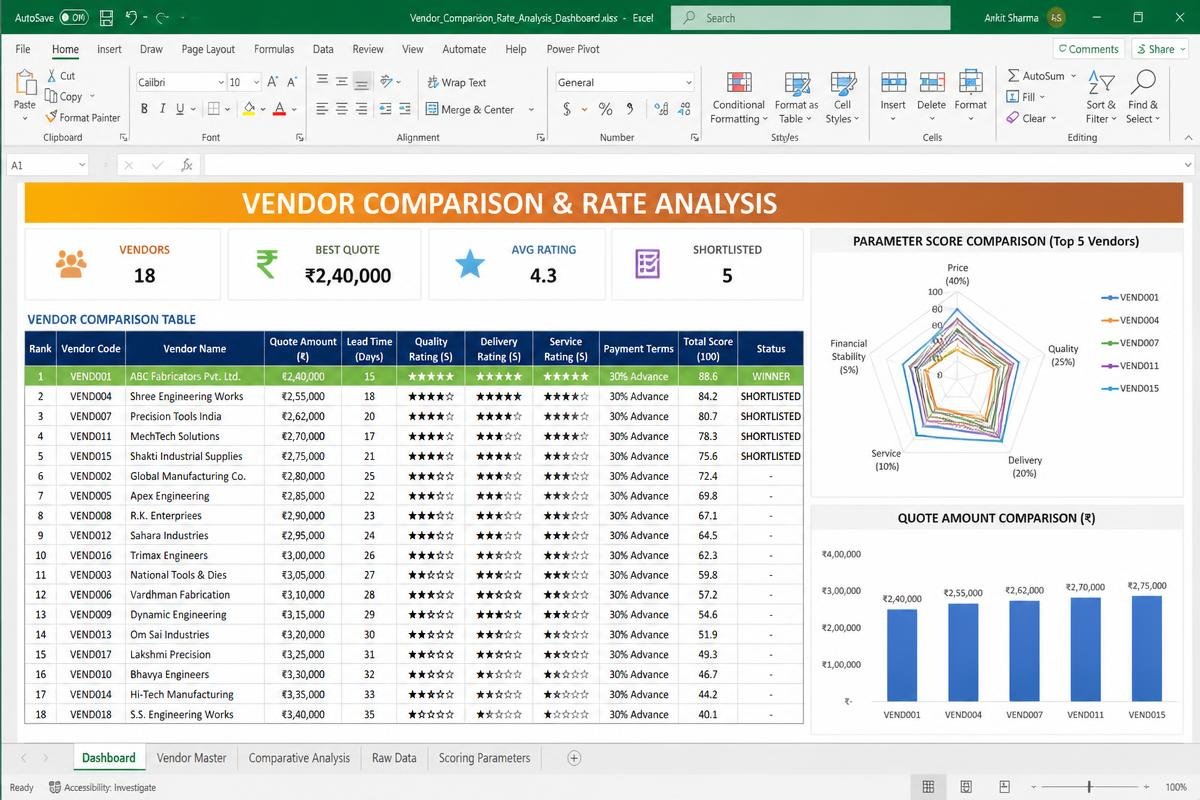Image resolution: width=1200 pixels, height=800 pixels.
Task: Click Accessibility: Investigate in status bar
Action: pyautogui.click(x=101, y=788)
